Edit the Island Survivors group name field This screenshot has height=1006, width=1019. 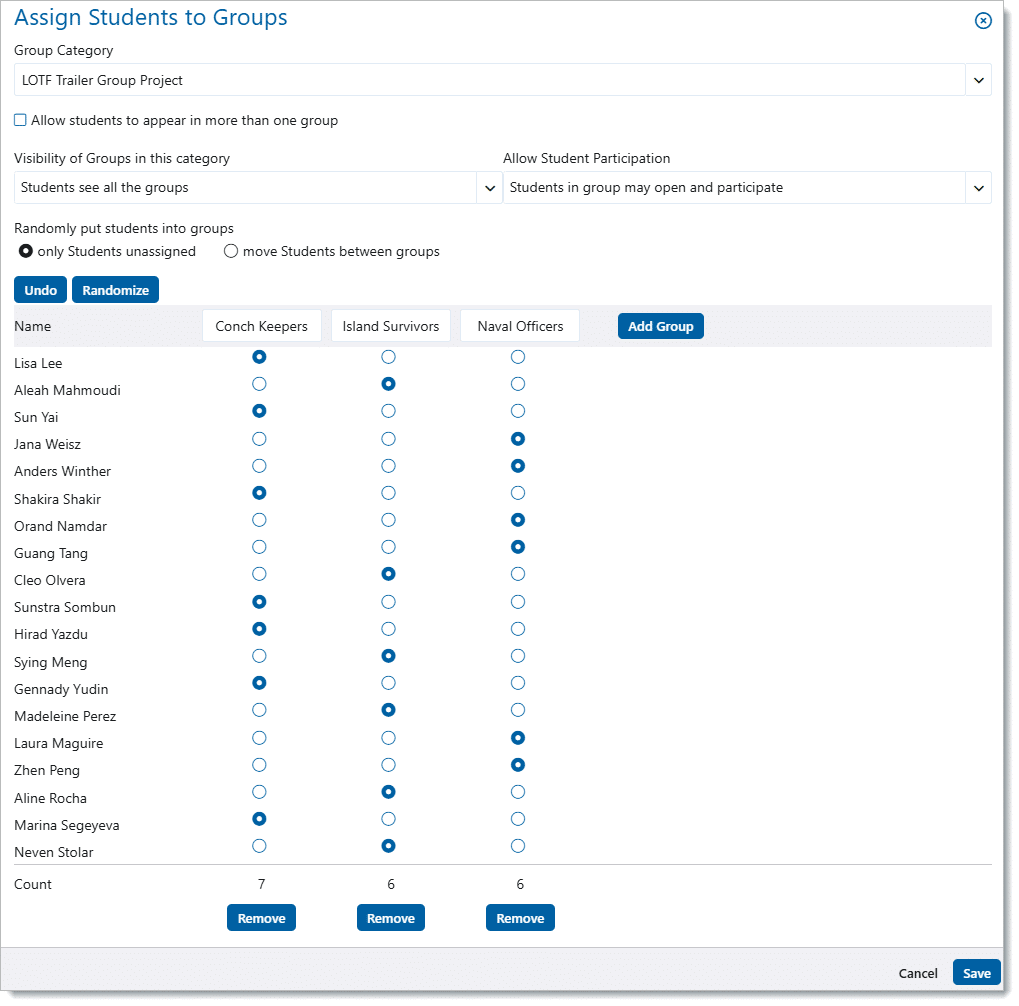[391, 327]
